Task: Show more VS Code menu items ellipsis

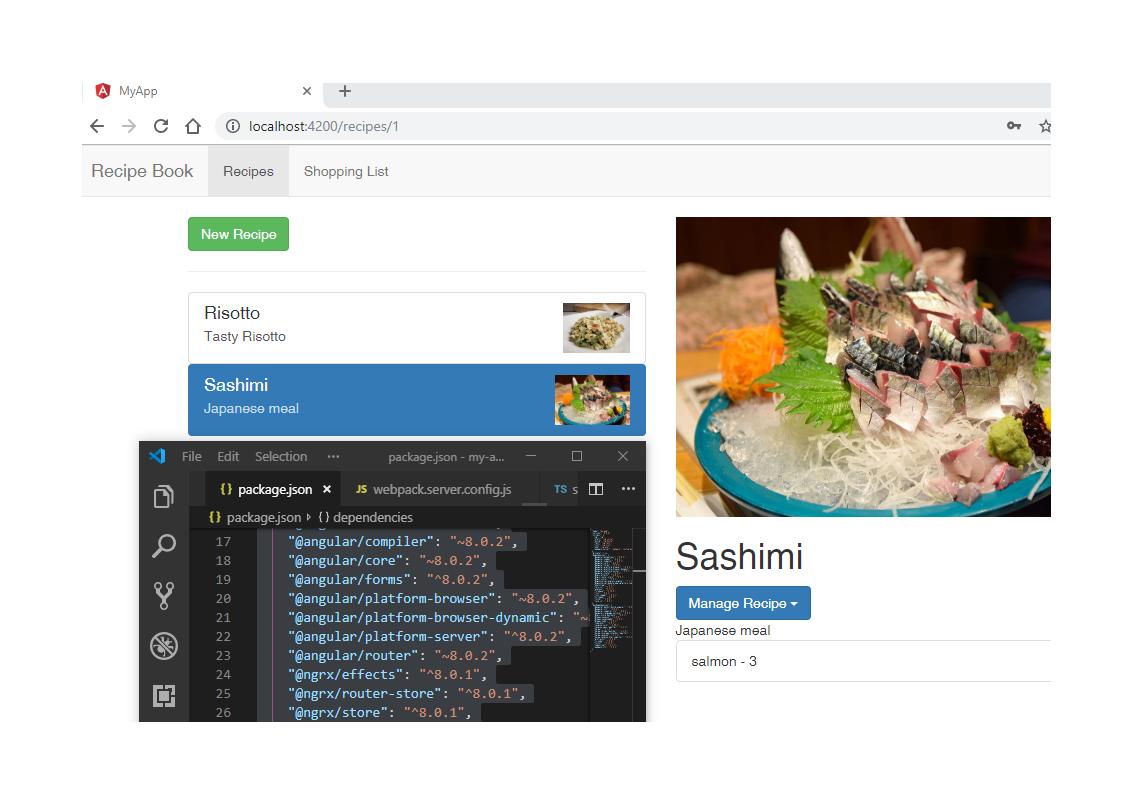Action: (333, 457)
